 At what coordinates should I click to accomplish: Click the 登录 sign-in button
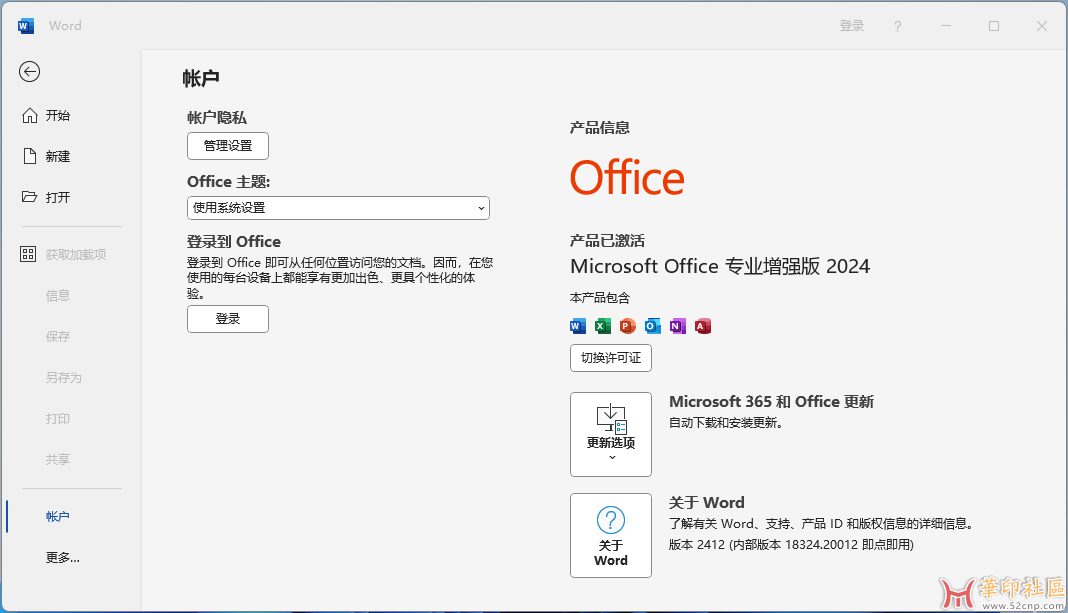point(227,318)
